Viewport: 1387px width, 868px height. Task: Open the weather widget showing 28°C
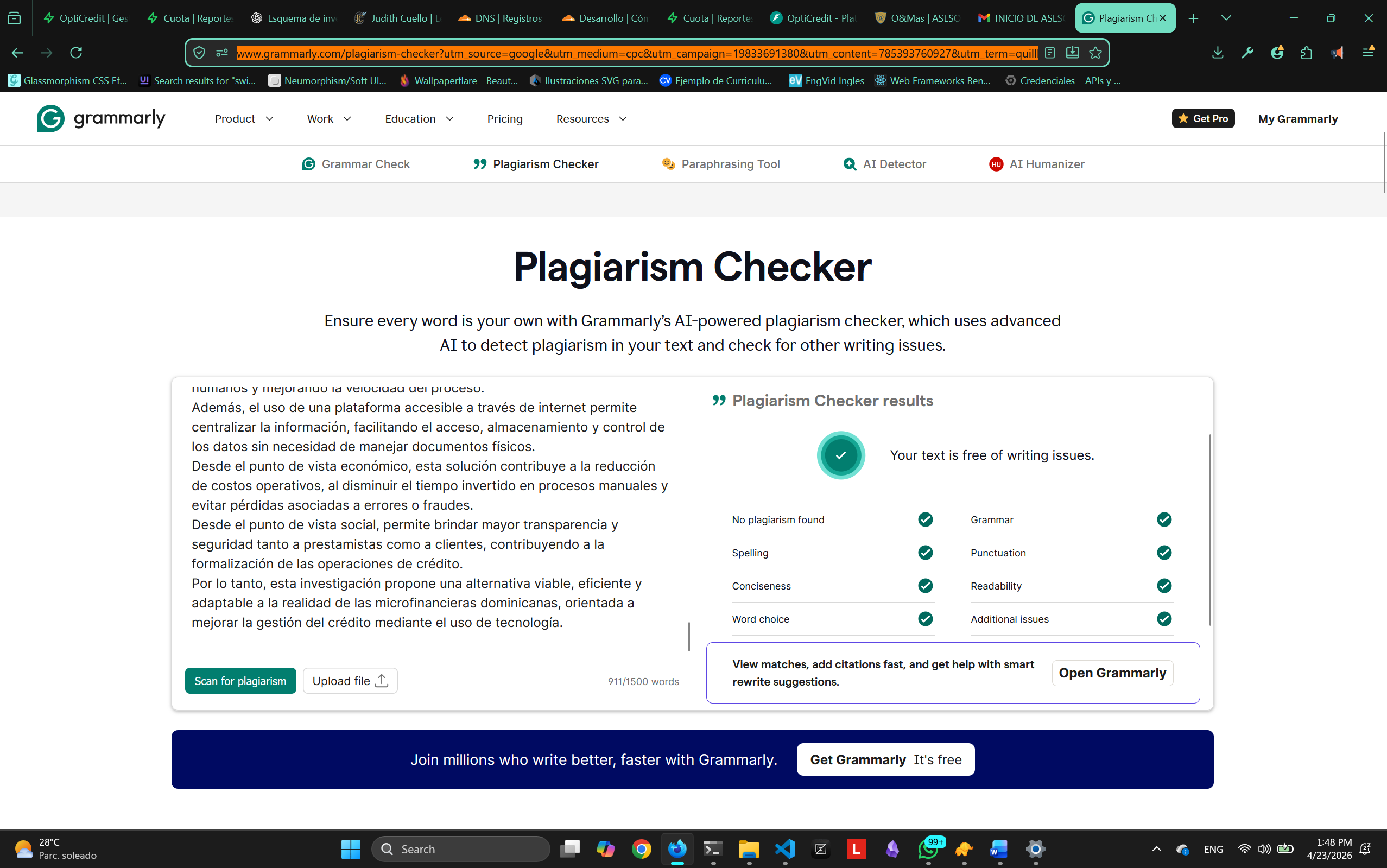tap(55, 848)
